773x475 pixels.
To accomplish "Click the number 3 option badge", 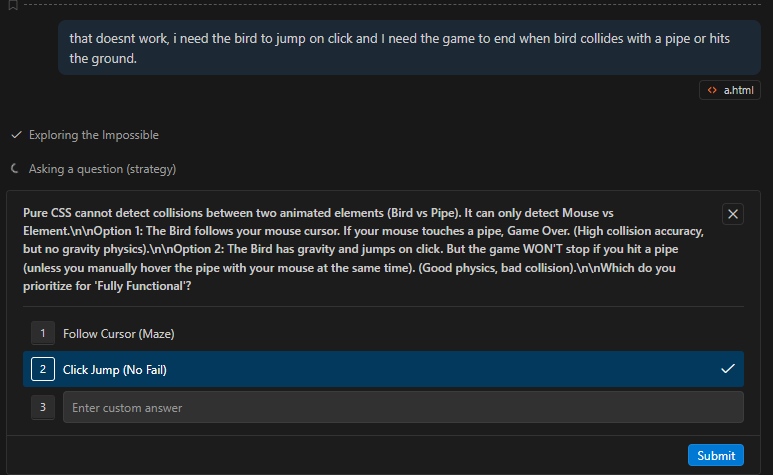I will tap(42, 407).
